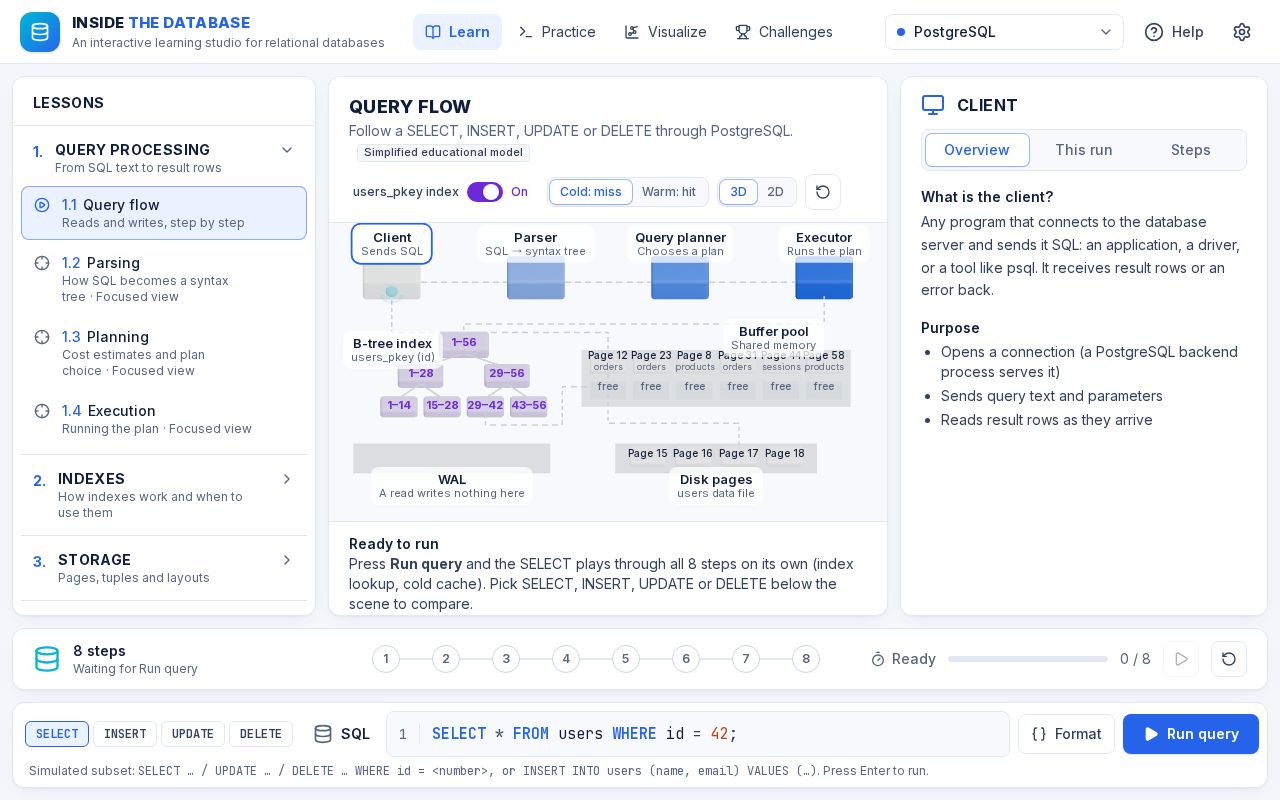The height and width of the screenshot is (800, 1280).
Task: Click into the SQL editor field
Action: [698, 734]
